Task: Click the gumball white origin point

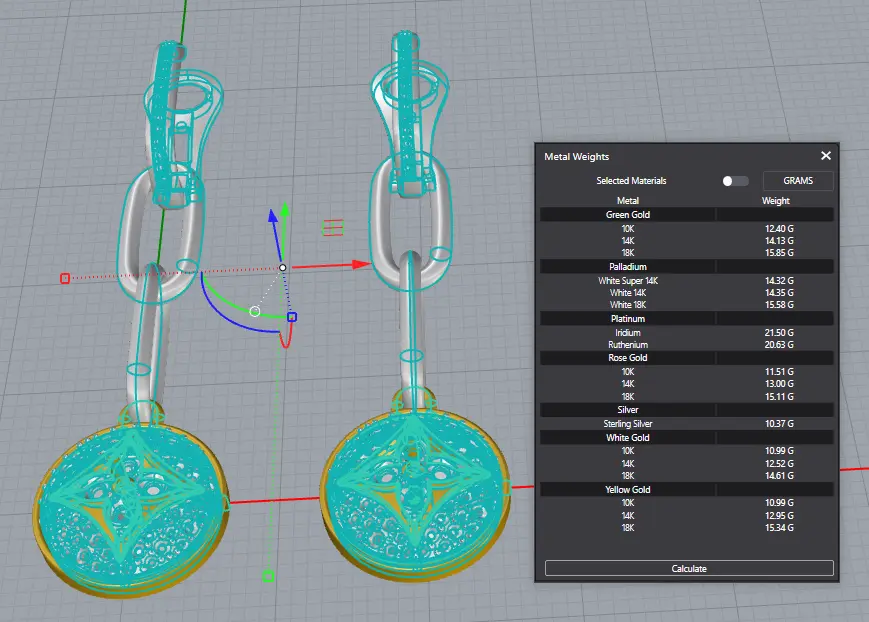Action: pyautogui.click(x=283, y=267)
